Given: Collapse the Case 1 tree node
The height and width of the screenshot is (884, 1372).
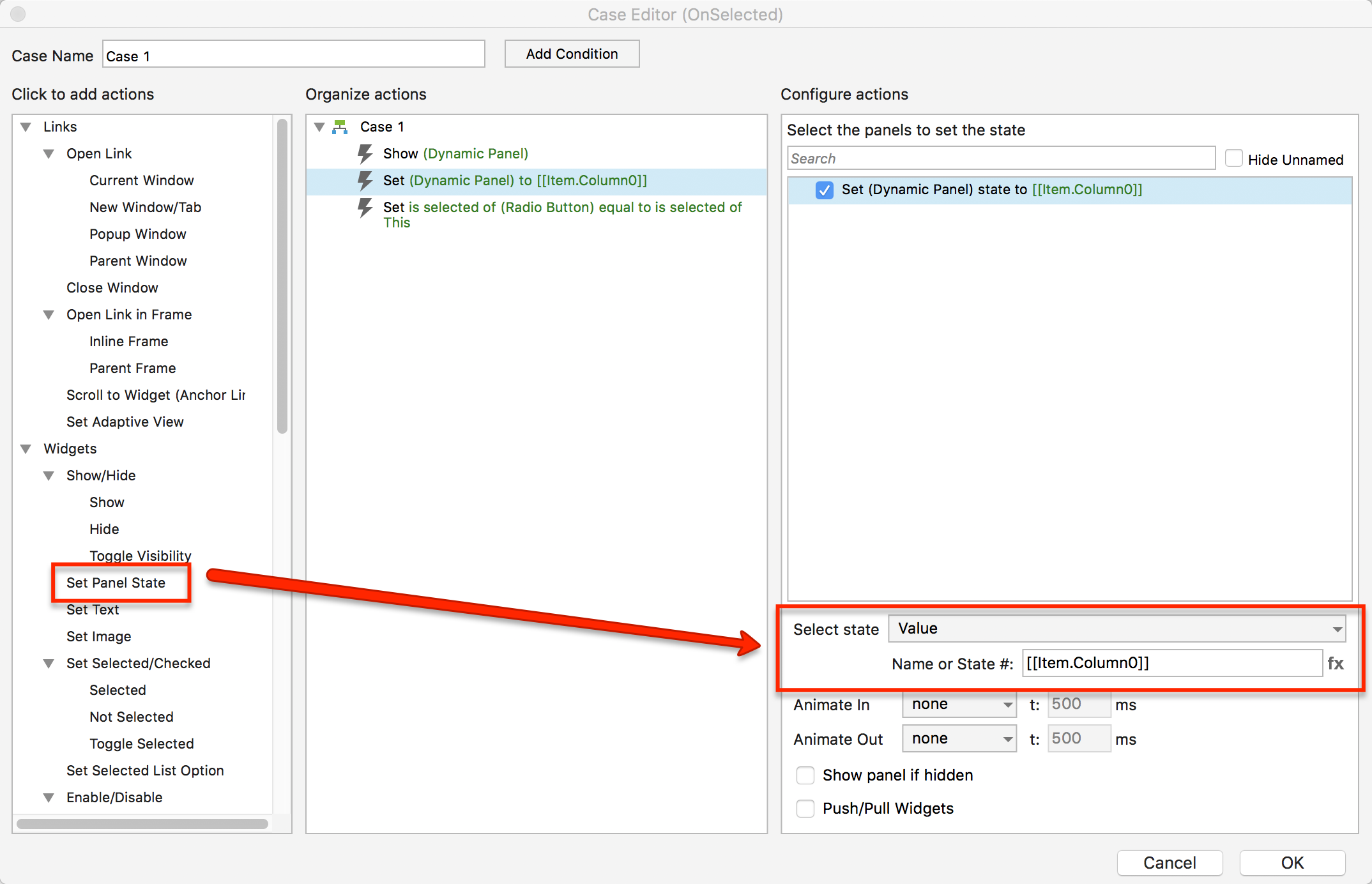Looking at the screenshot, I should 319,127.
